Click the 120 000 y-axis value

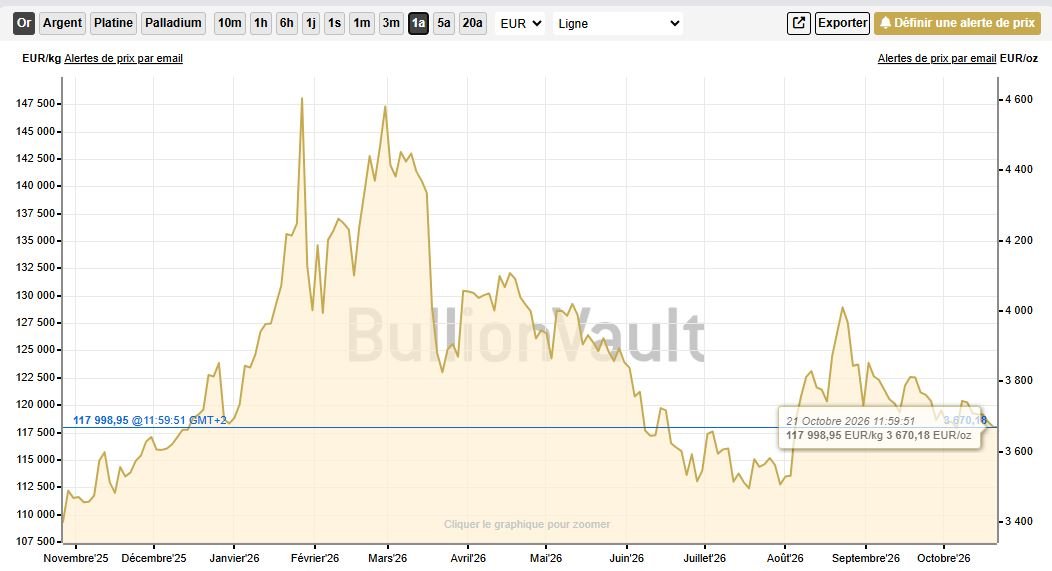pos(36,405)
